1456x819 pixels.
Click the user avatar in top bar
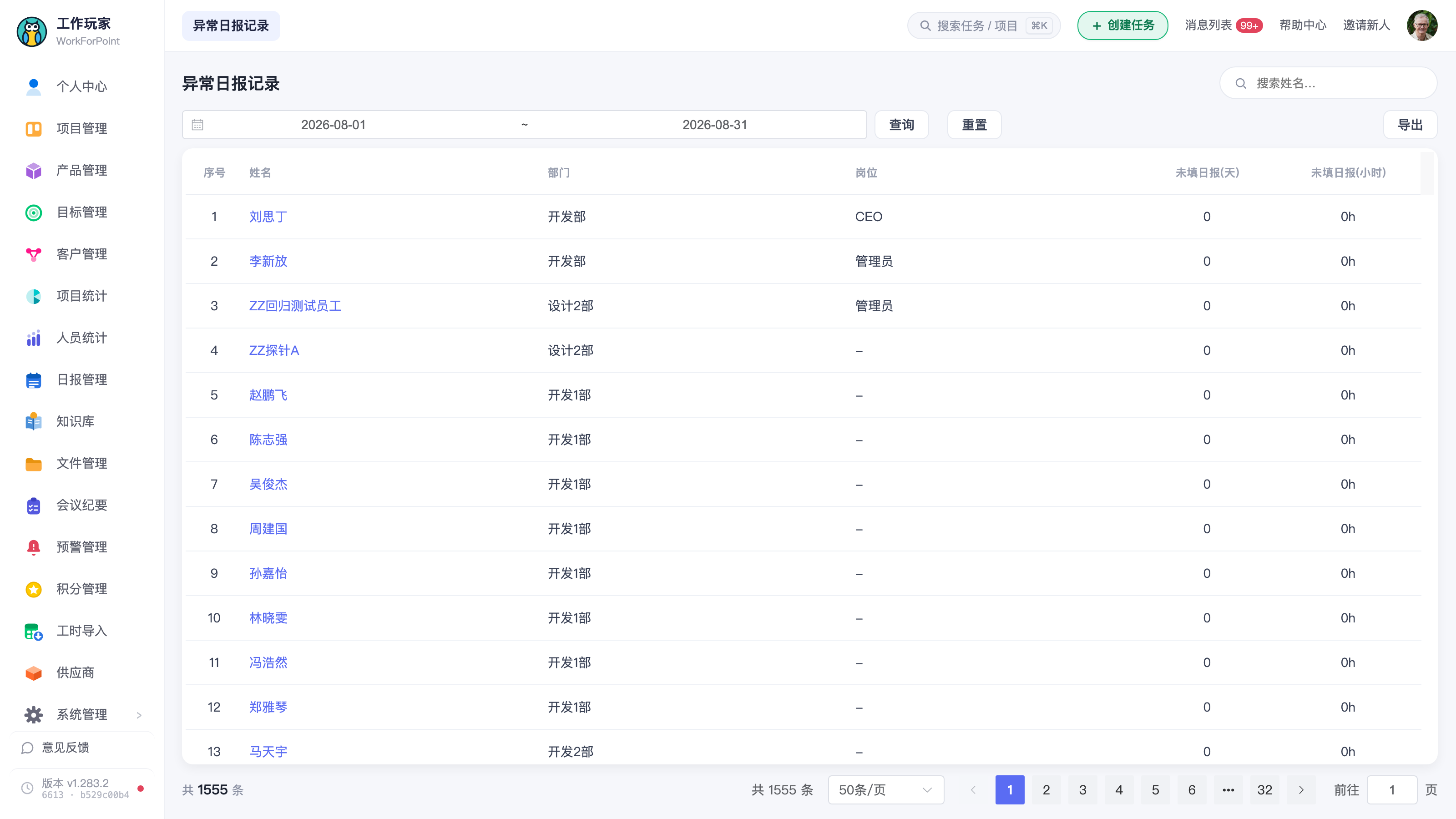coord(1422,25)
